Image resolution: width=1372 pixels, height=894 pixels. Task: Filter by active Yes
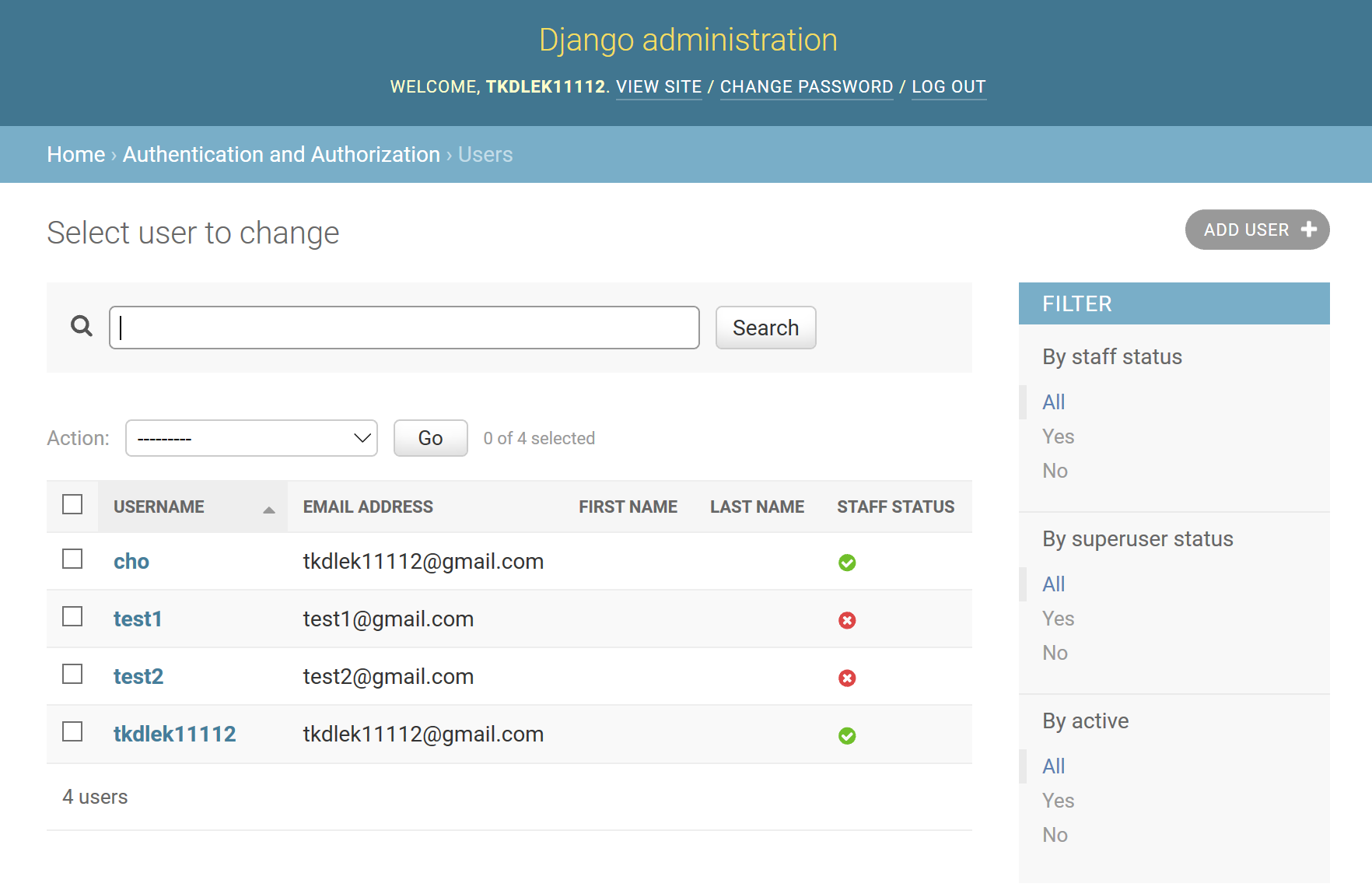1058,801
